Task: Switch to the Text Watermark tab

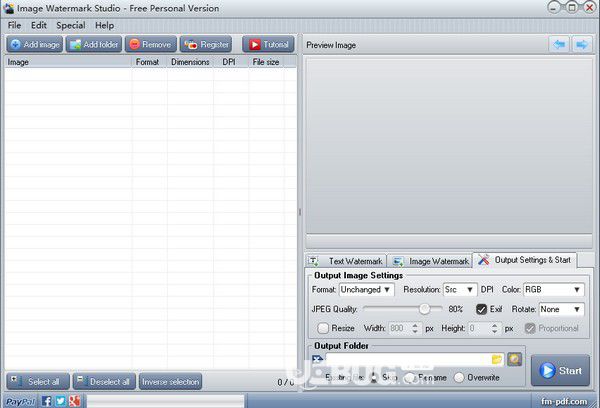Action: tap(346, 261)
